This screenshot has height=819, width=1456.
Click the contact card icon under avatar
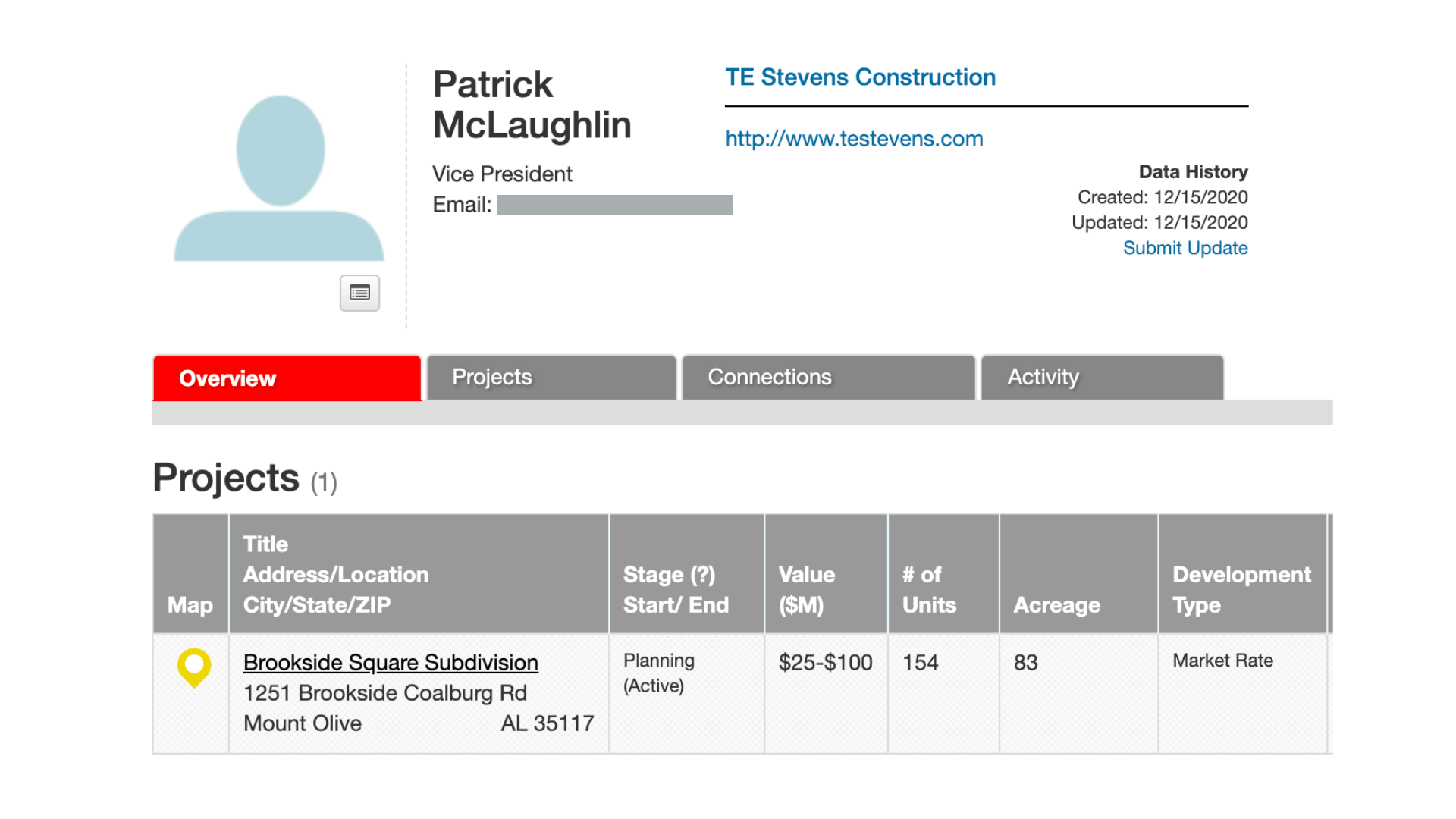tap(359, 293)
